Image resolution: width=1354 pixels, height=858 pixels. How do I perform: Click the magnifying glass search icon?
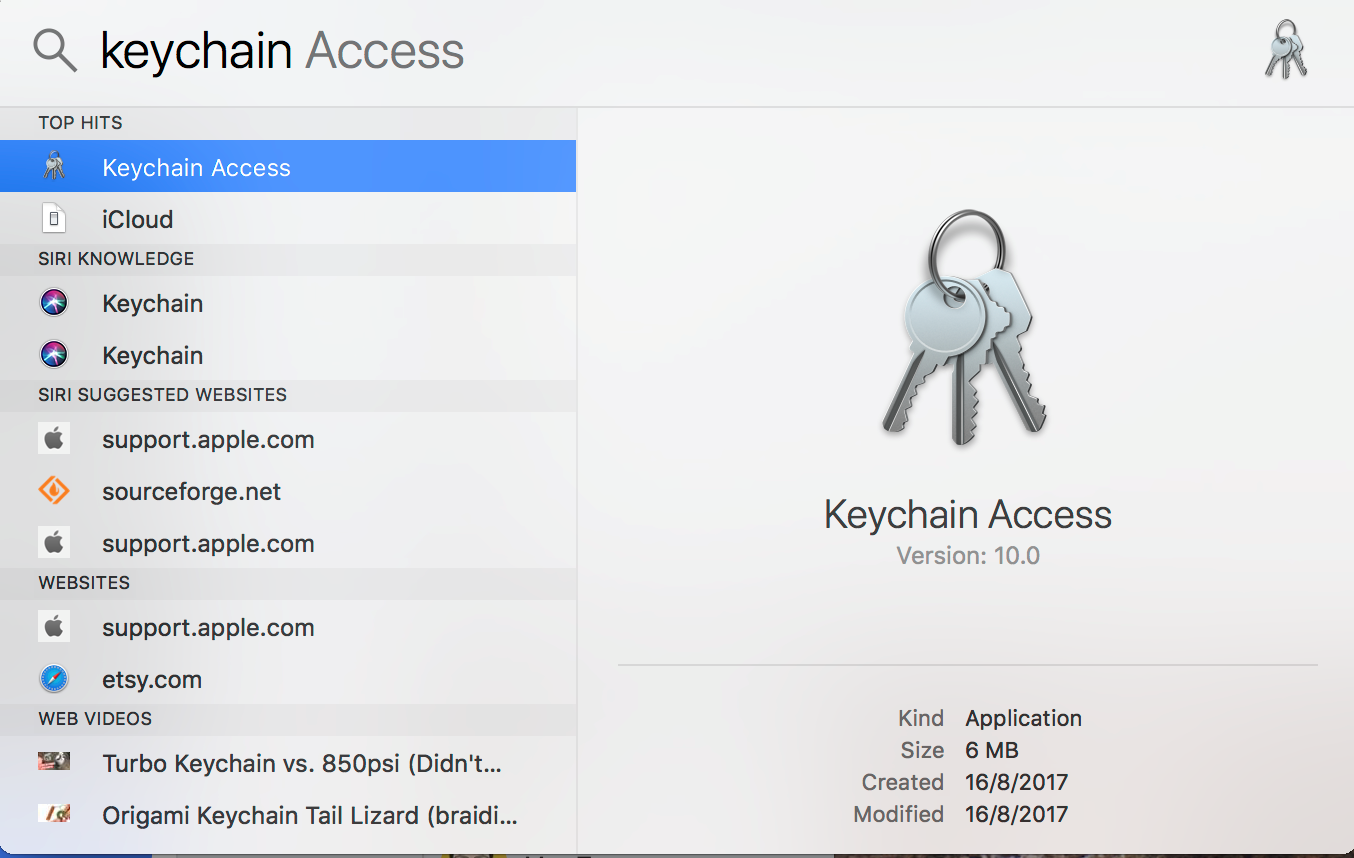55,50
